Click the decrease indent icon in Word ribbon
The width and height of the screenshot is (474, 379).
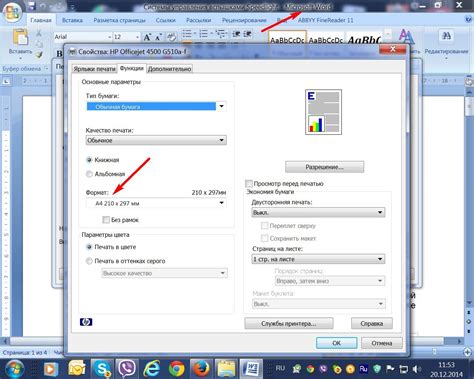coord(236,34)
